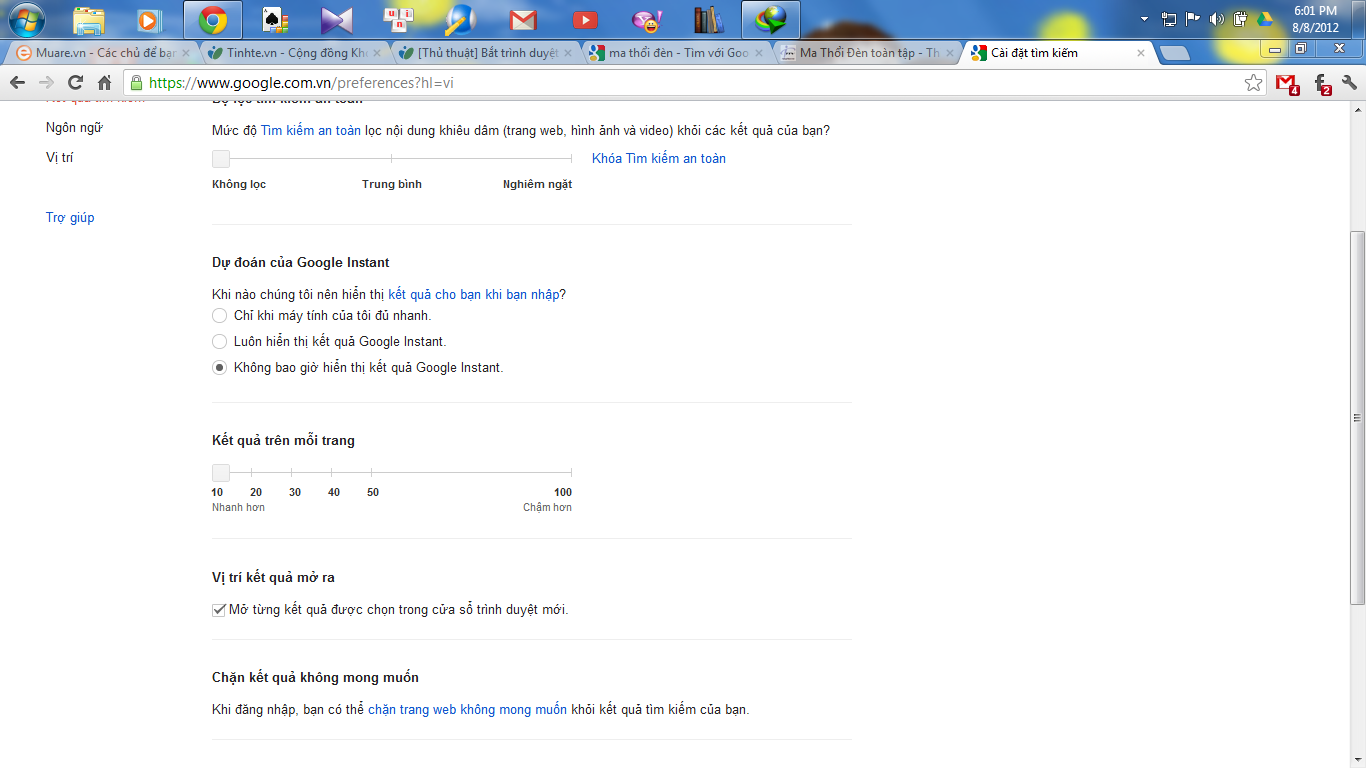The height and width of the screenshot is (768, 1366).
Task: Open 'Vị trí' in the sidebar
Action: coord(60,157)
